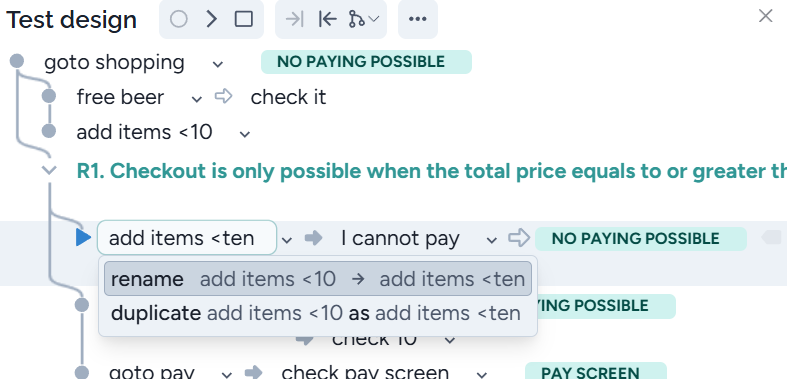
Task: Open the three-dots more options menu
Action: 418,19
